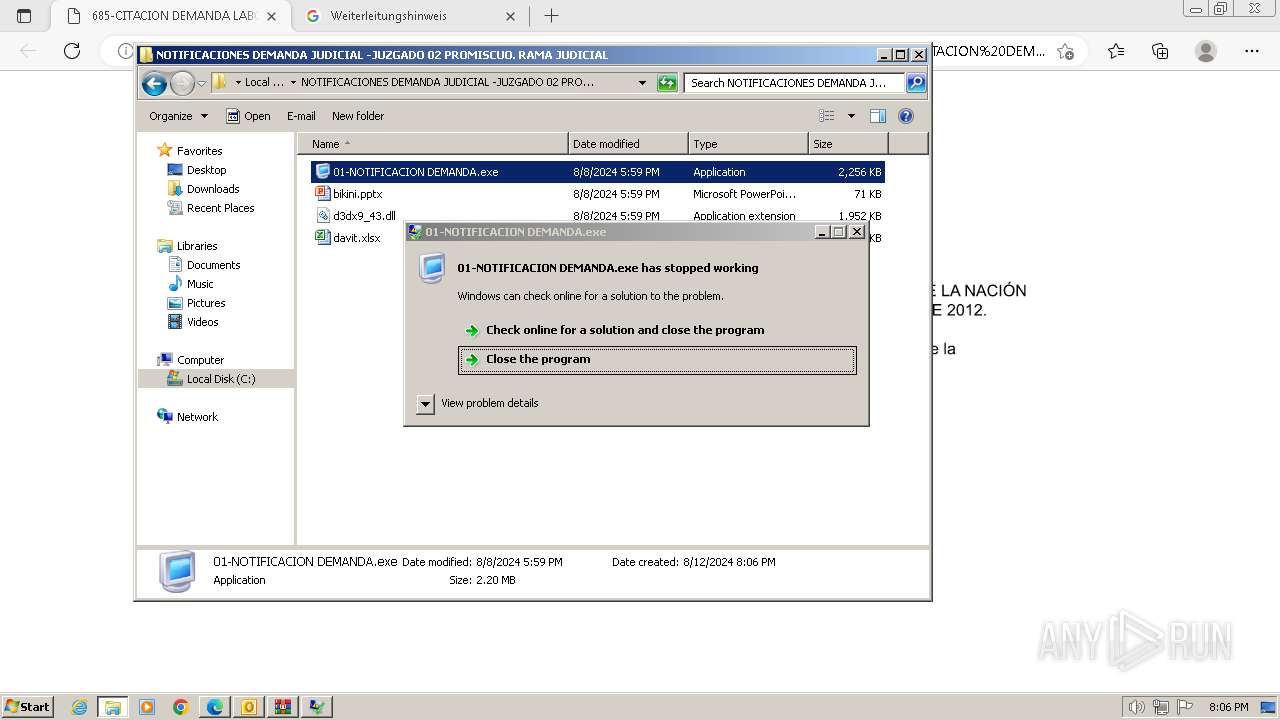
Task: Click the Open toolbar button
Action: 248,116
